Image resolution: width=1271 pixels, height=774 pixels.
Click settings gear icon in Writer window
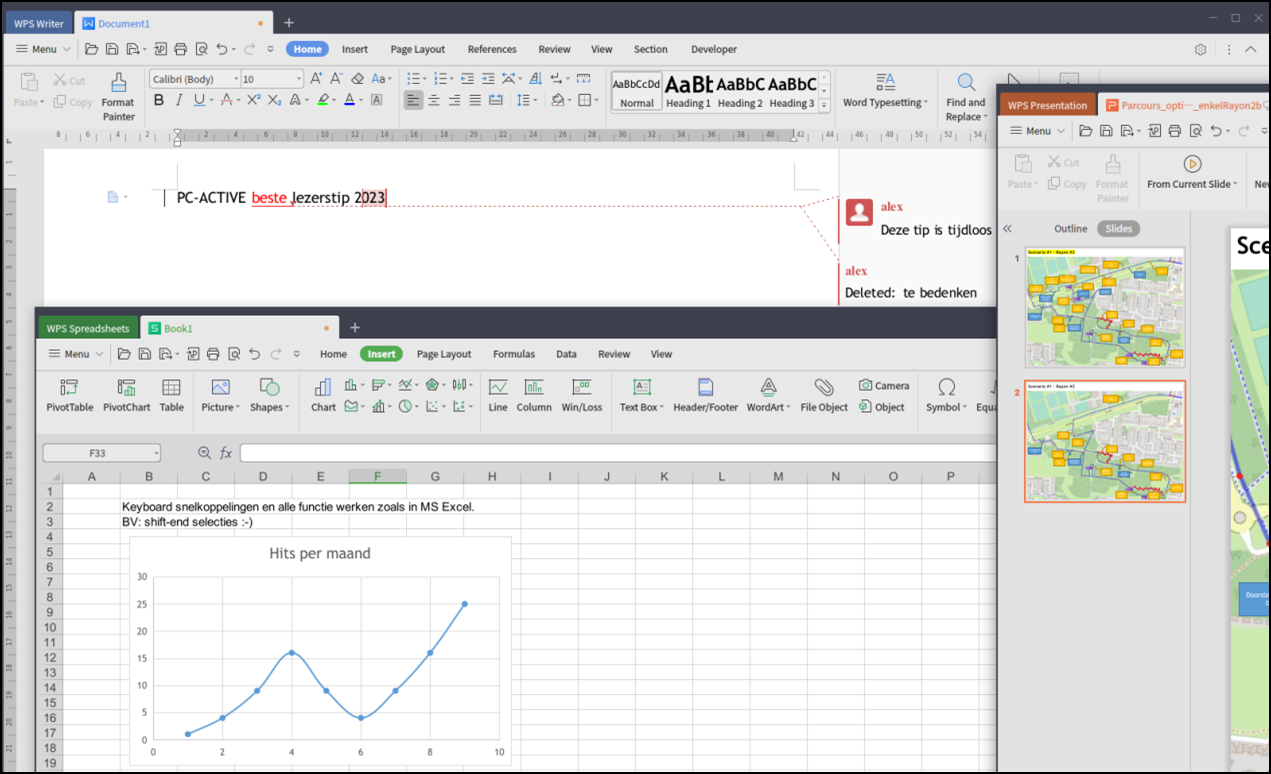(x=1201, y=49)
